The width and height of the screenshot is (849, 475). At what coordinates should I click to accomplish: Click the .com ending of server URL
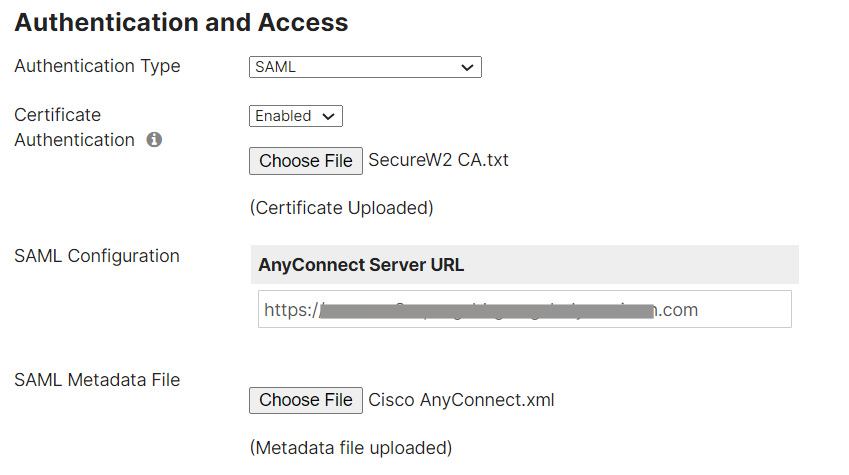(678, 310)
